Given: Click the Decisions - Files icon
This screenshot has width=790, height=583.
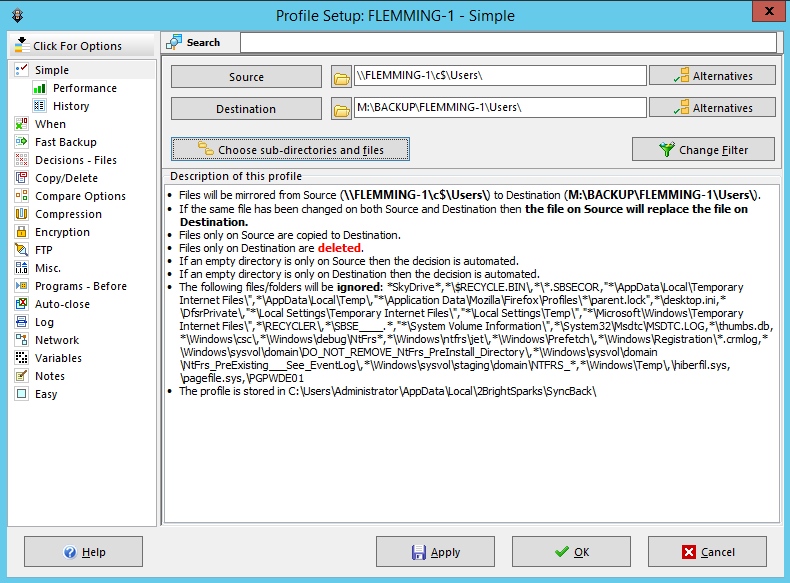Looking at the screenshot, I should (22, 160).
